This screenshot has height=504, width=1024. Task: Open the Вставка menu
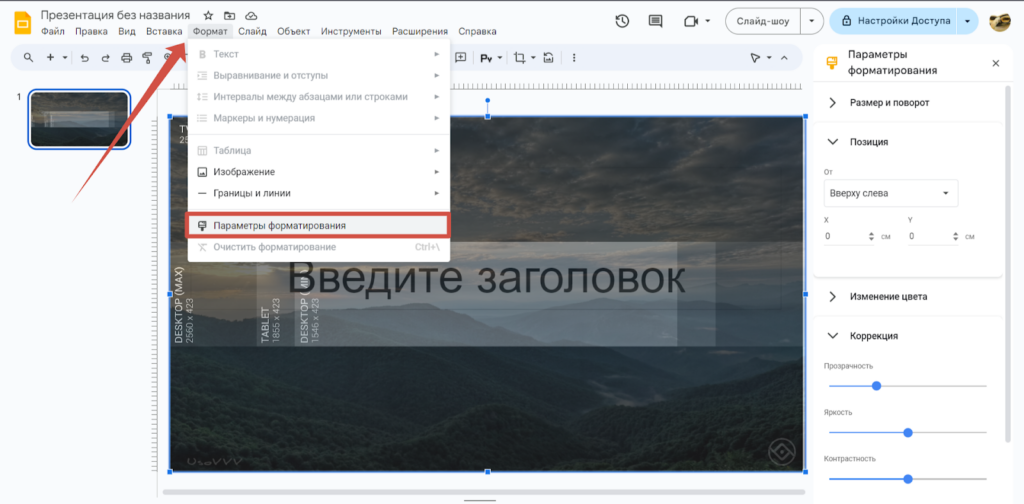pos(164,31)
